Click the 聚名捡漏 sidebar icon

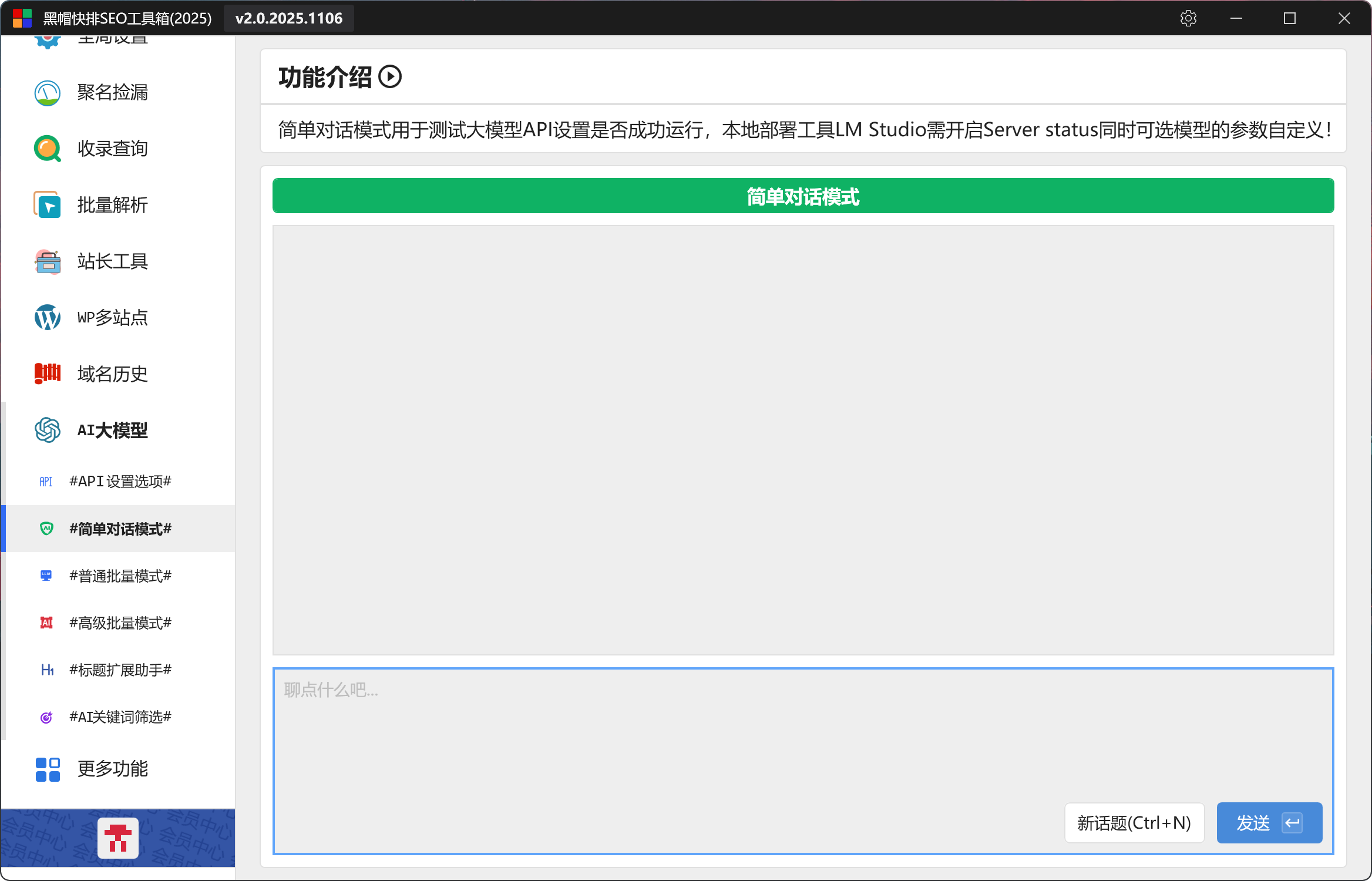(47, 93)
